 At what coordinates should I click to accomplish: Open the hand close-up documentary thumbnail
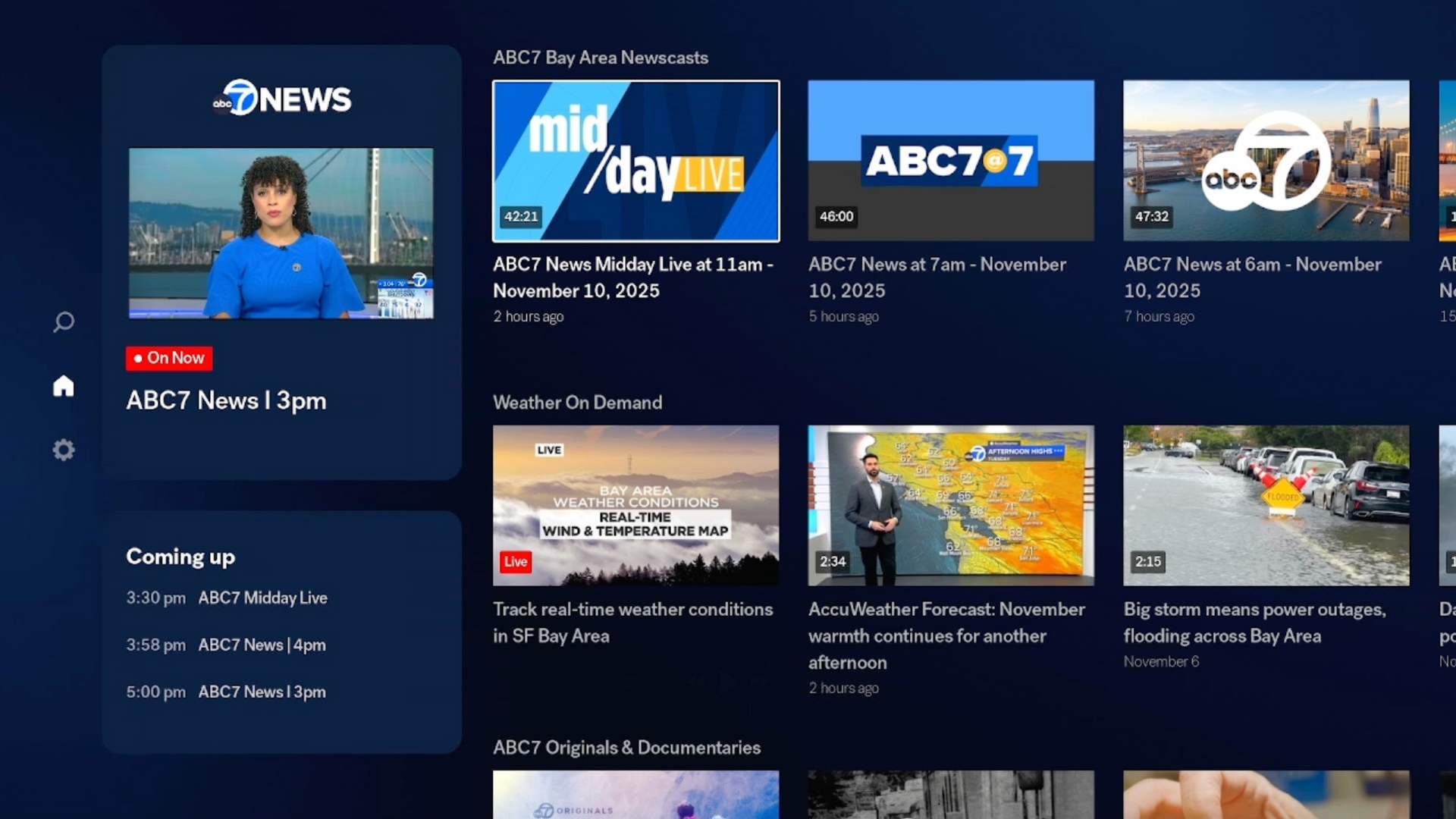coord(1266,795)
